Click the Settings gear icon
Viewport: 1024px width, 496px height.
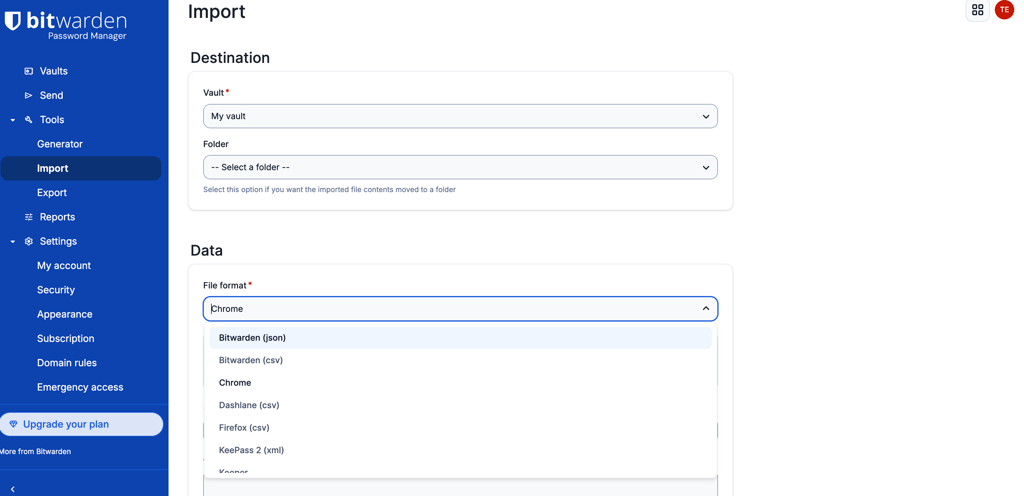click(x=28, y=241)
